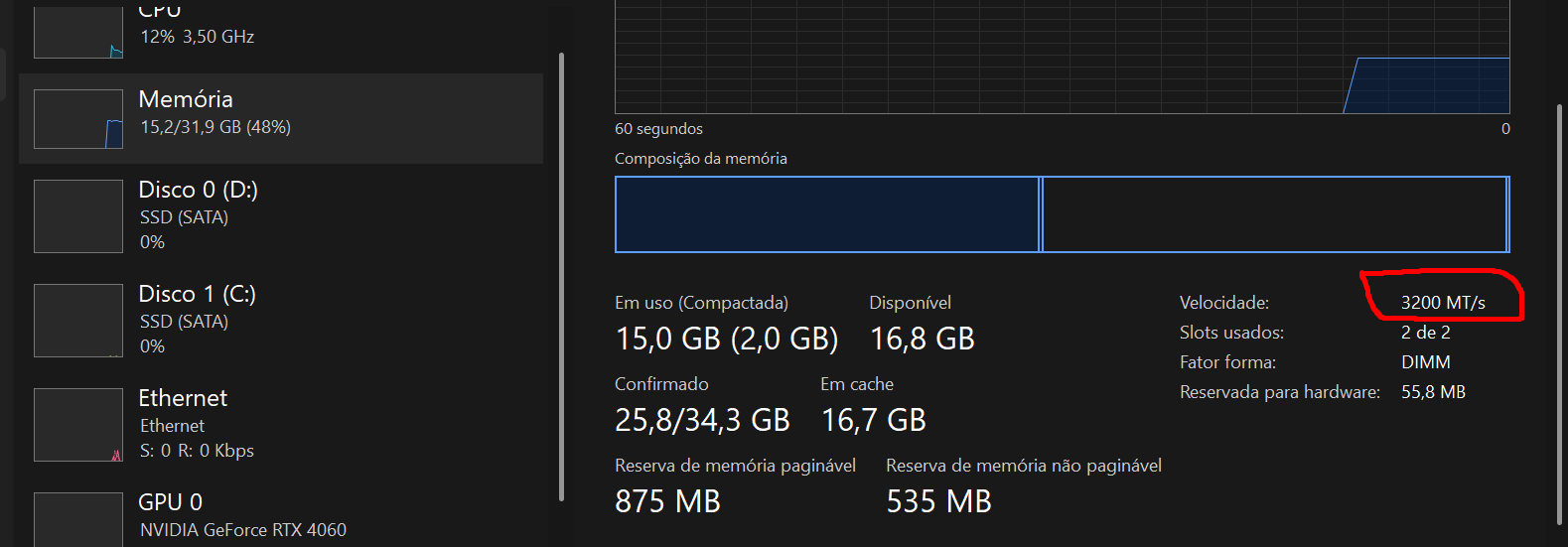This screenshot has width=1568, height=547.
Task: Click the 60 segundos memory usage graph
Action: pos(1062,57)
